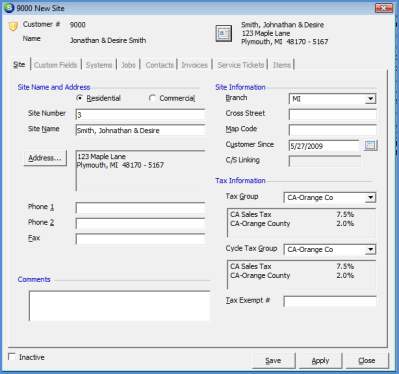399x374 pixels.
Task: Click into the Site Number field
Action: pos(140,115)
